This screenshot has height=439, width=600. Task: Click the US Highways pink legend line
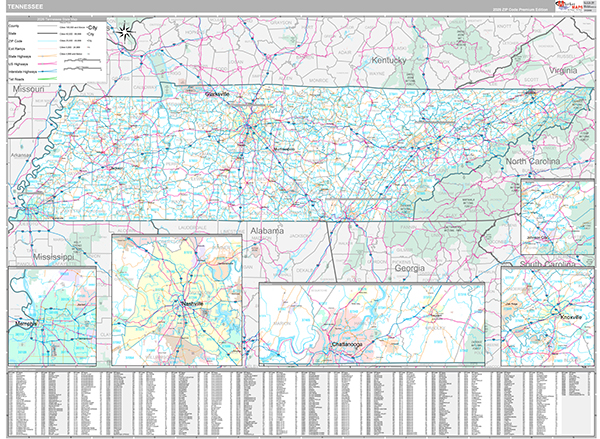pos(47,64)
